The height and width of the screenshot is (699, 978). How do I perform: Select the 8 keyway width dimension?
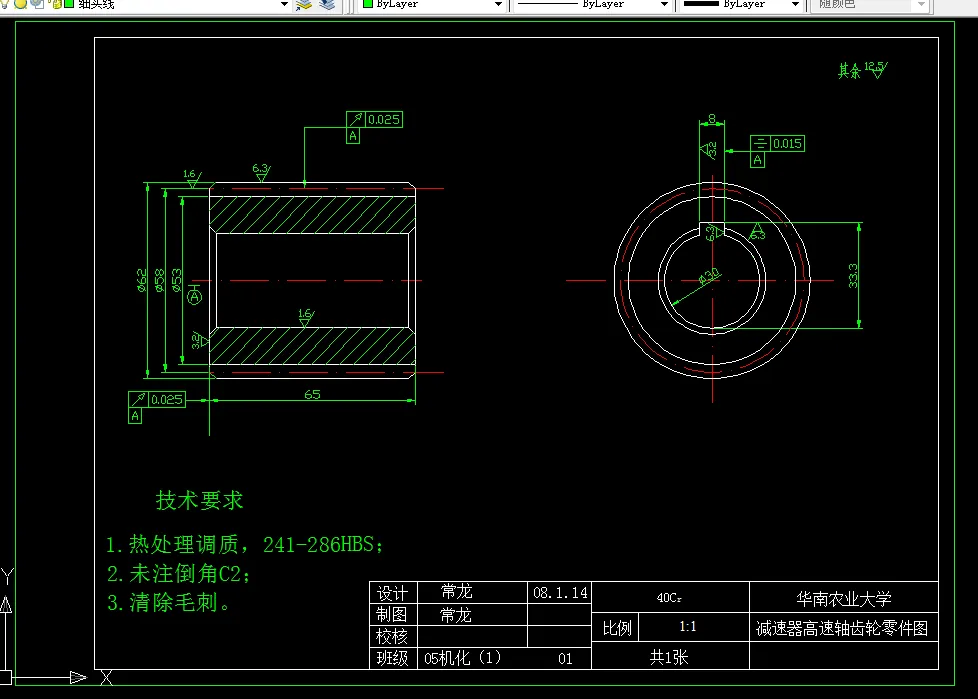point(712,118)
